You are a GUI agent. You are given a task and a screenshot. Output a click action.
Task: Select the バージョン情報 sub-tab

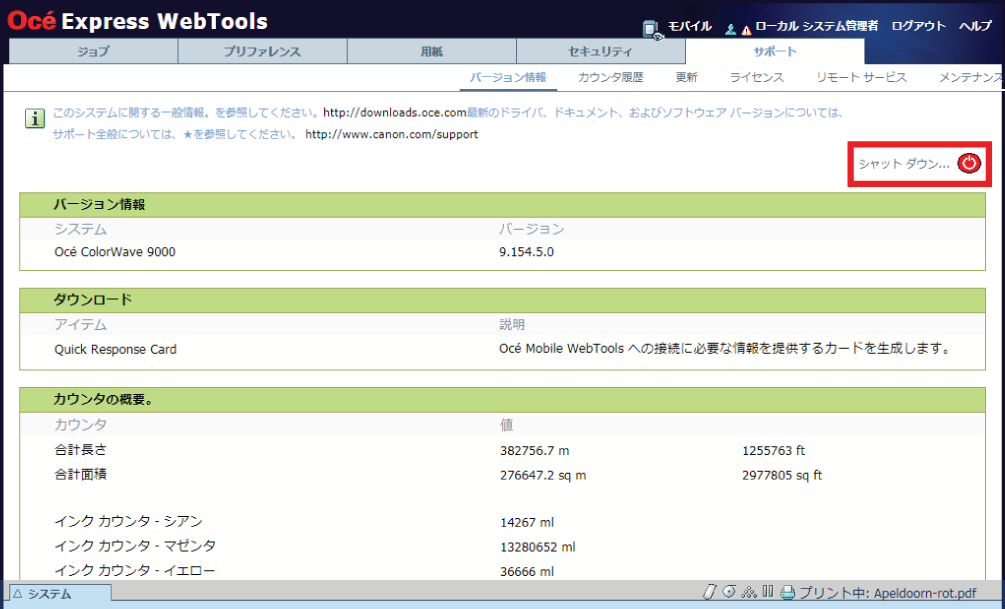pos(508,78)
